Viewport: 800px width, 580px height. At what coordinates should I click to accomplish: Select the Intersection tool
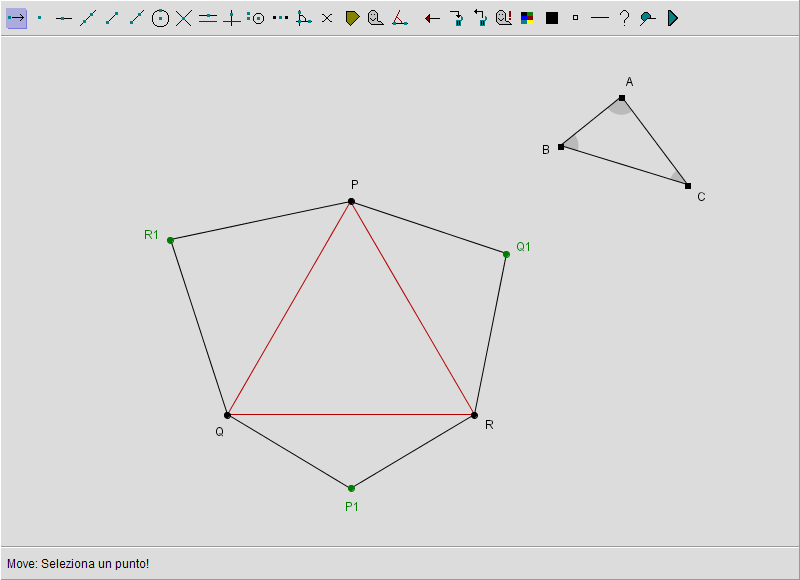(184, 18)
